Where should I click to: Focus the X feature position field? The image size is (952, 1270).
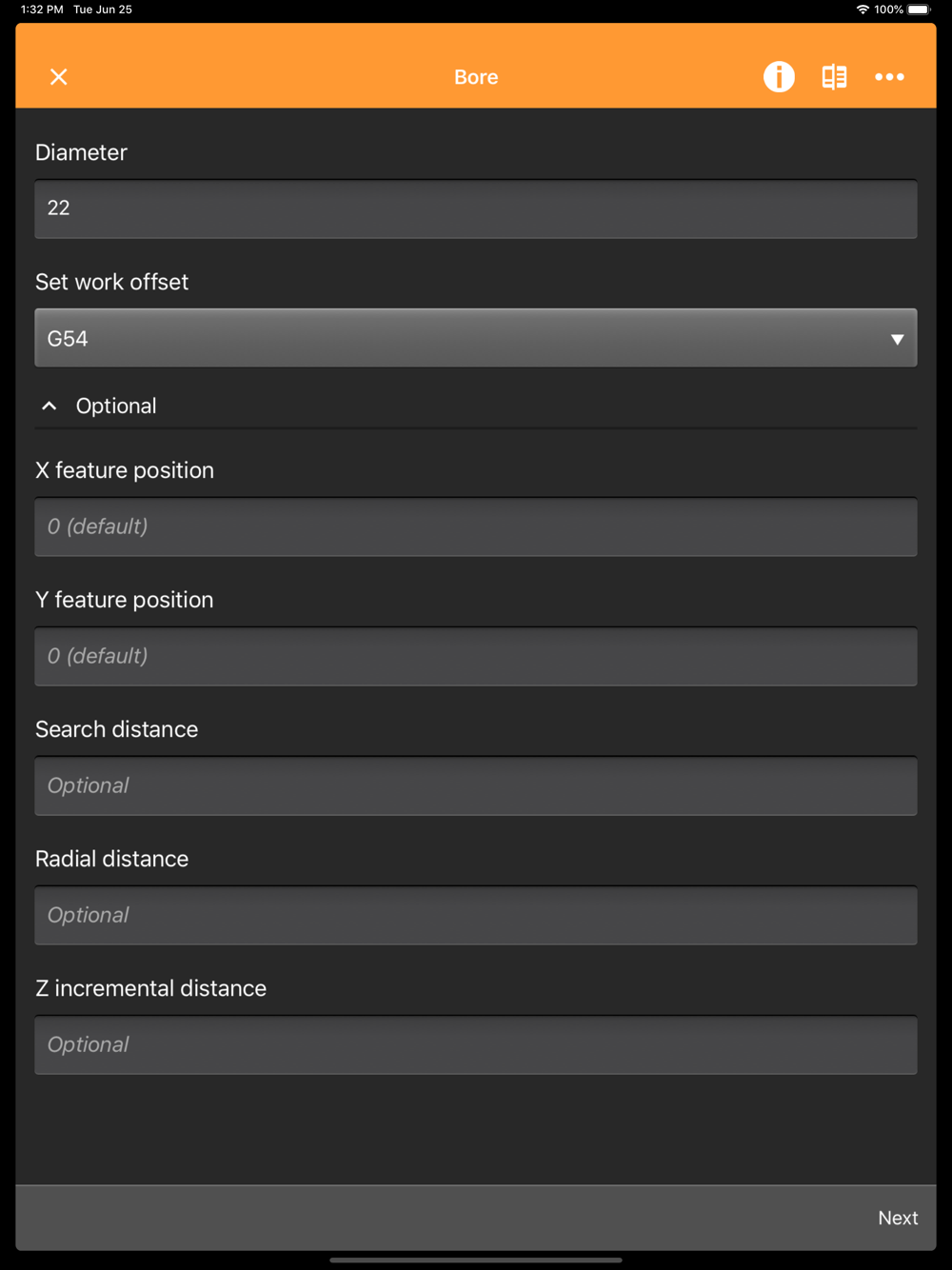(476, 526)
